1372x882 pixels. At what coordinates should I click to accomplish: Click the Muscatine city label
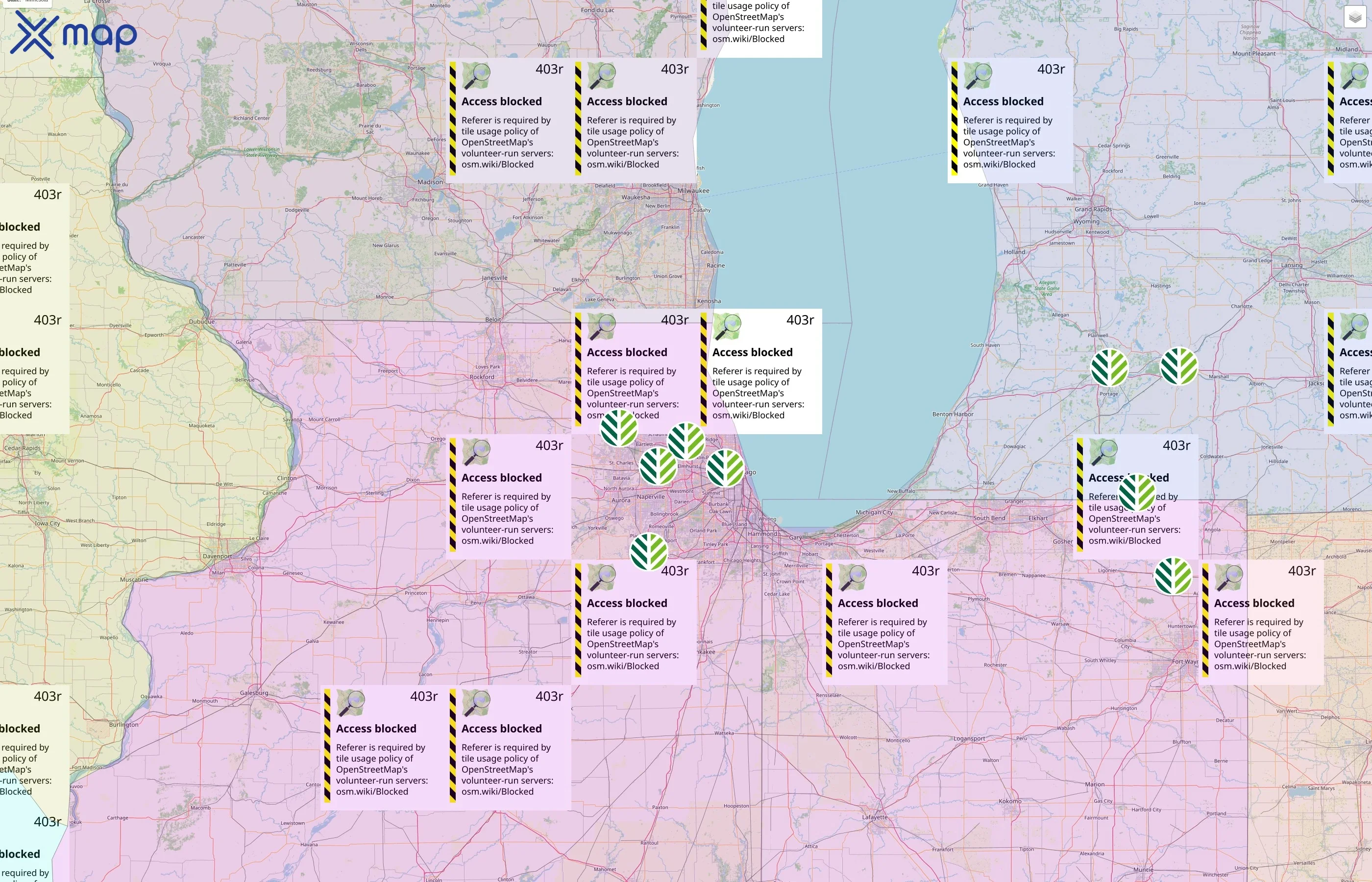tap(134, 580)
